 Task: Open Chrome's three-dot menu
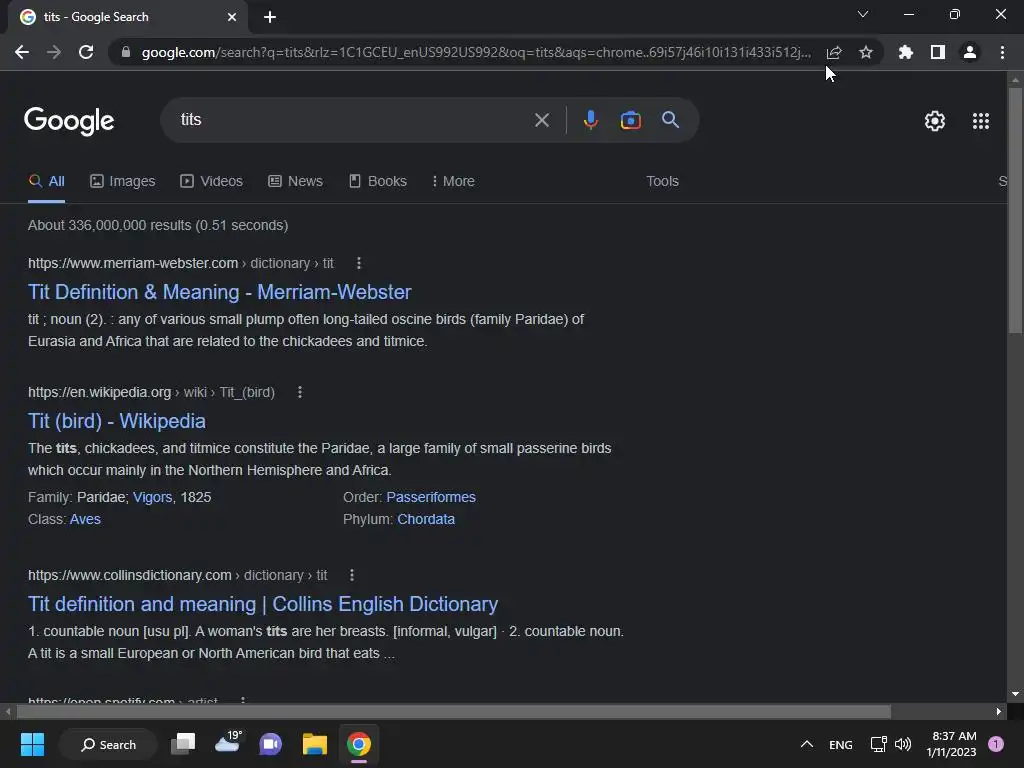click(1002, 52)
